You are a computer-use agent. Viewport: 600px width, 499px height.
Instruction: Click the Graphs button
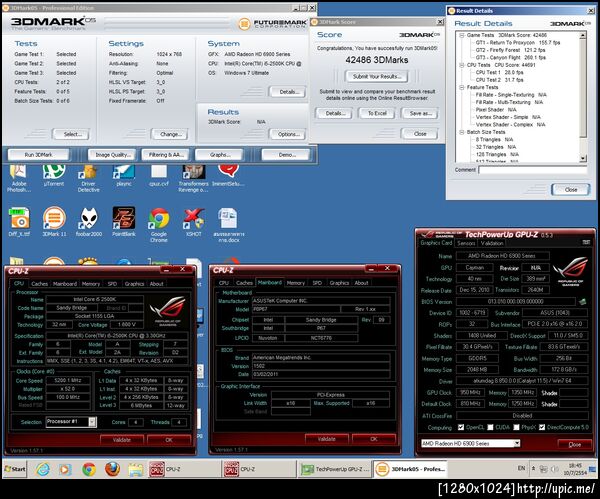220,155
